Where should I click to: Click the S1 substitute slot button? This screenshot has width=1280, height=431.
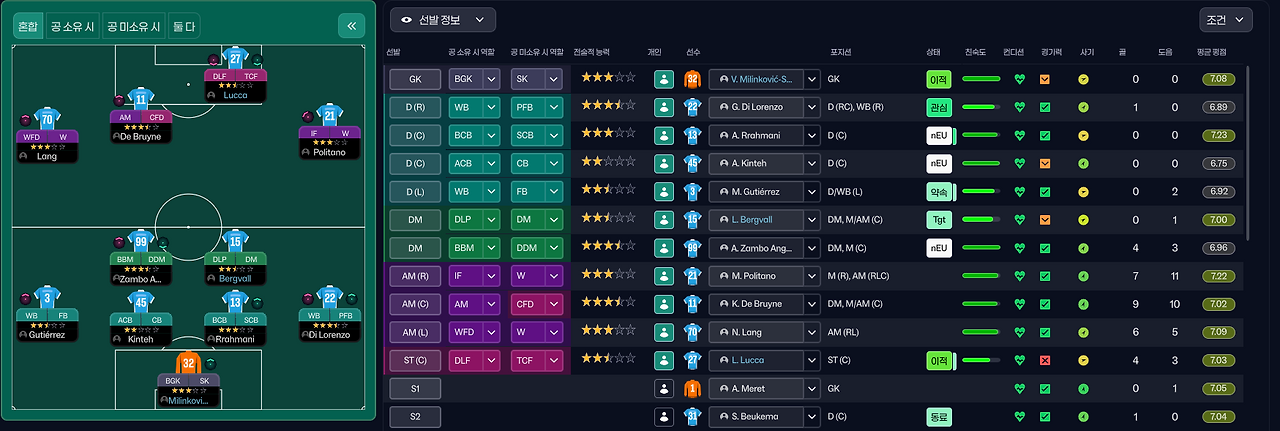(x=414, y=387)
